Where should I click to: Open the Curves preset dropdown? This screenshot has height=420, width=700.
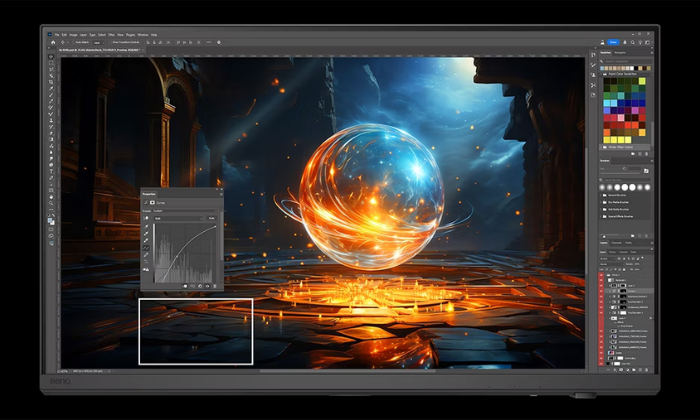[184, 209]
